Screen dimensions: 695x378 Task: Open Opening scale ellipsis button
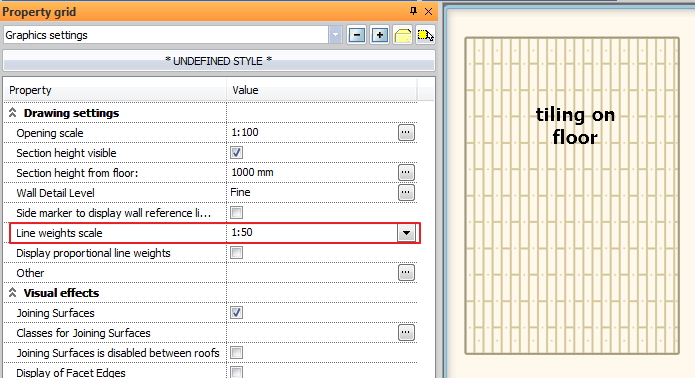coord(406,132)
